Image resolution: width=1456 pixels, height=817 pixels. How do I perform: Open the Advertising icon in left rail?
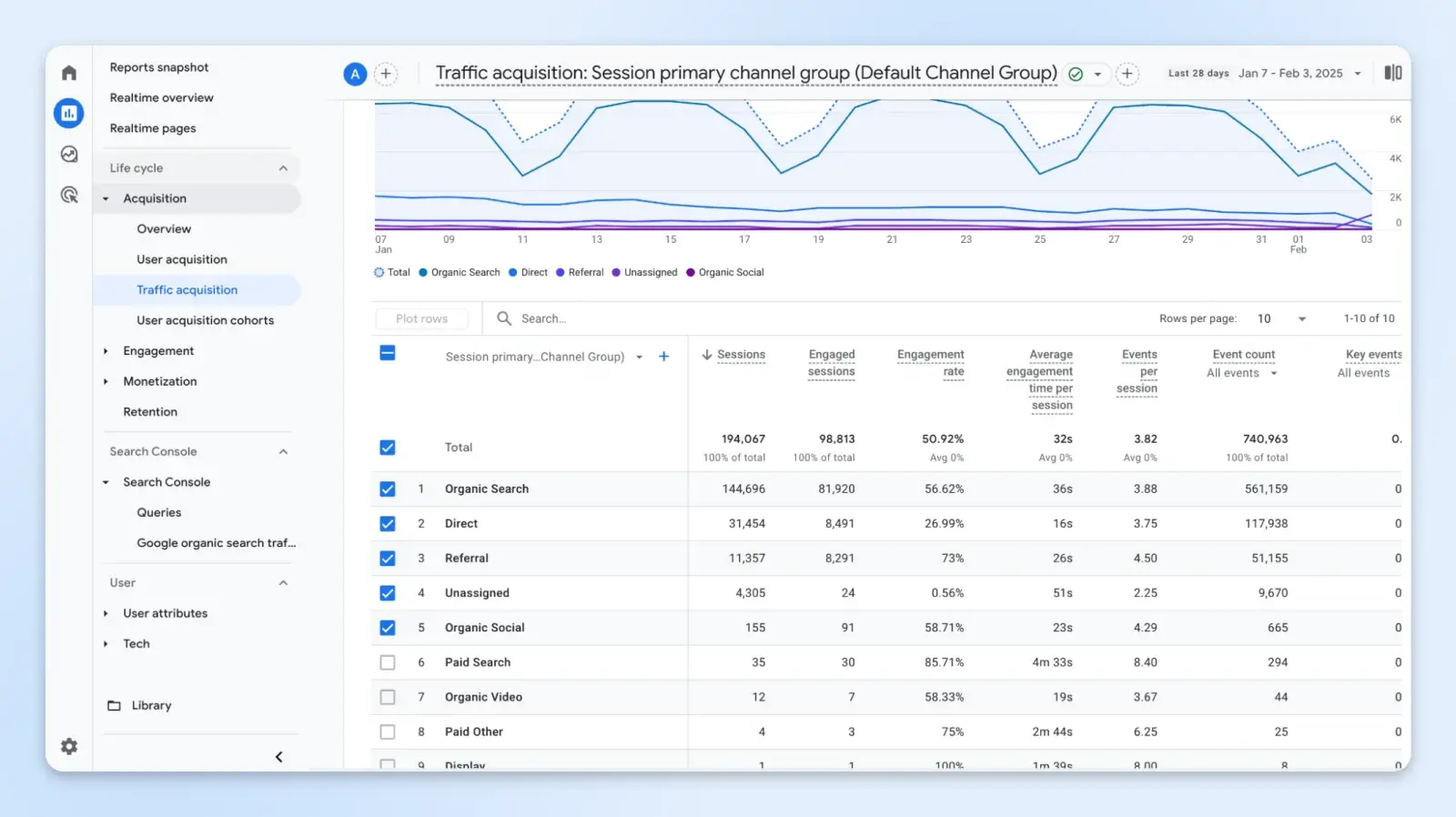tap(69, 195)
